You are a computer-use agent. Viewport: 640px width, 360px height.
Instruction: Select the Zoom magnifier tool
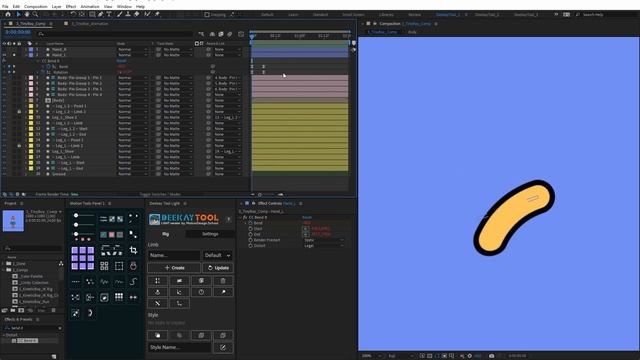[35, 14]
